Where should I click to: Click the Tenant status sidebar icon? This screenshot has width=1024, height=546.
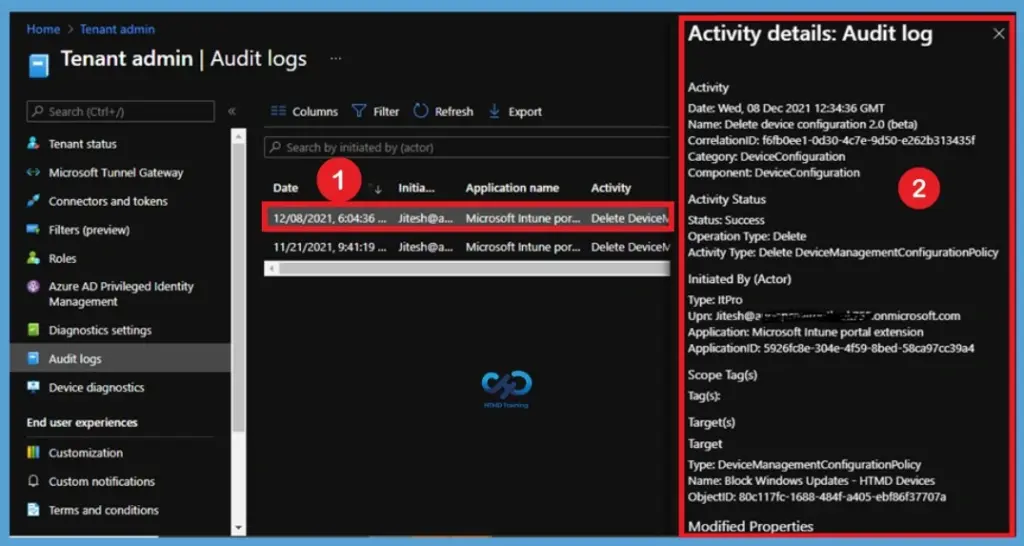[x=33, y=144]
